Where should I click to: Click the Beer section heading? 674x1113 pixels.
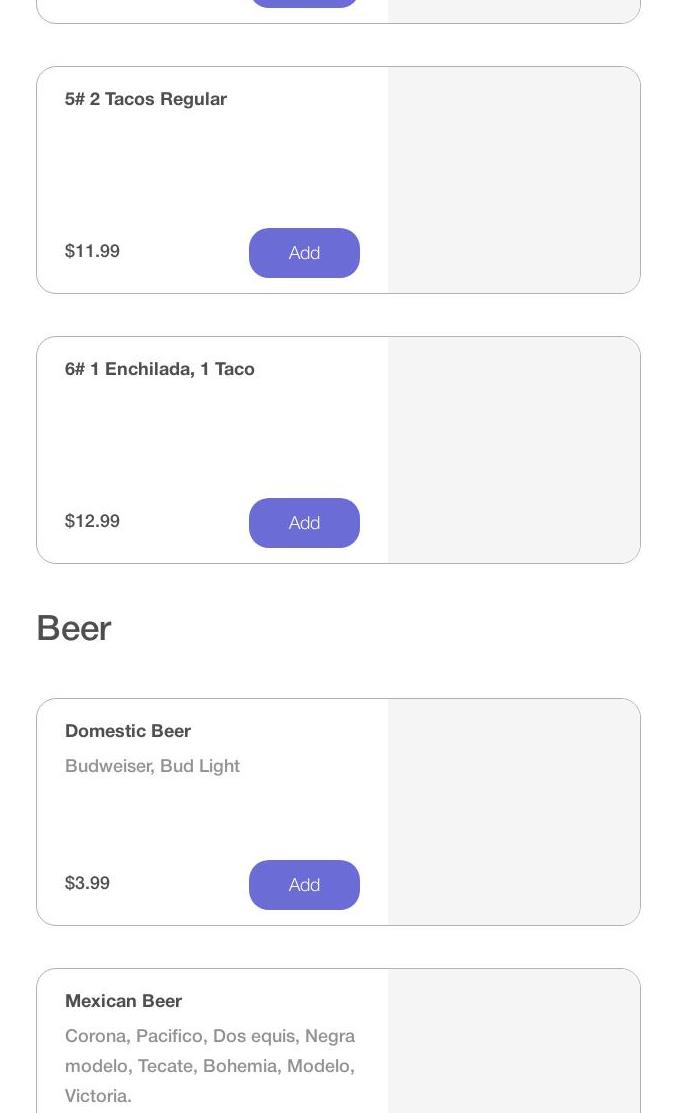pyautogui.click(x=74, y=628)
